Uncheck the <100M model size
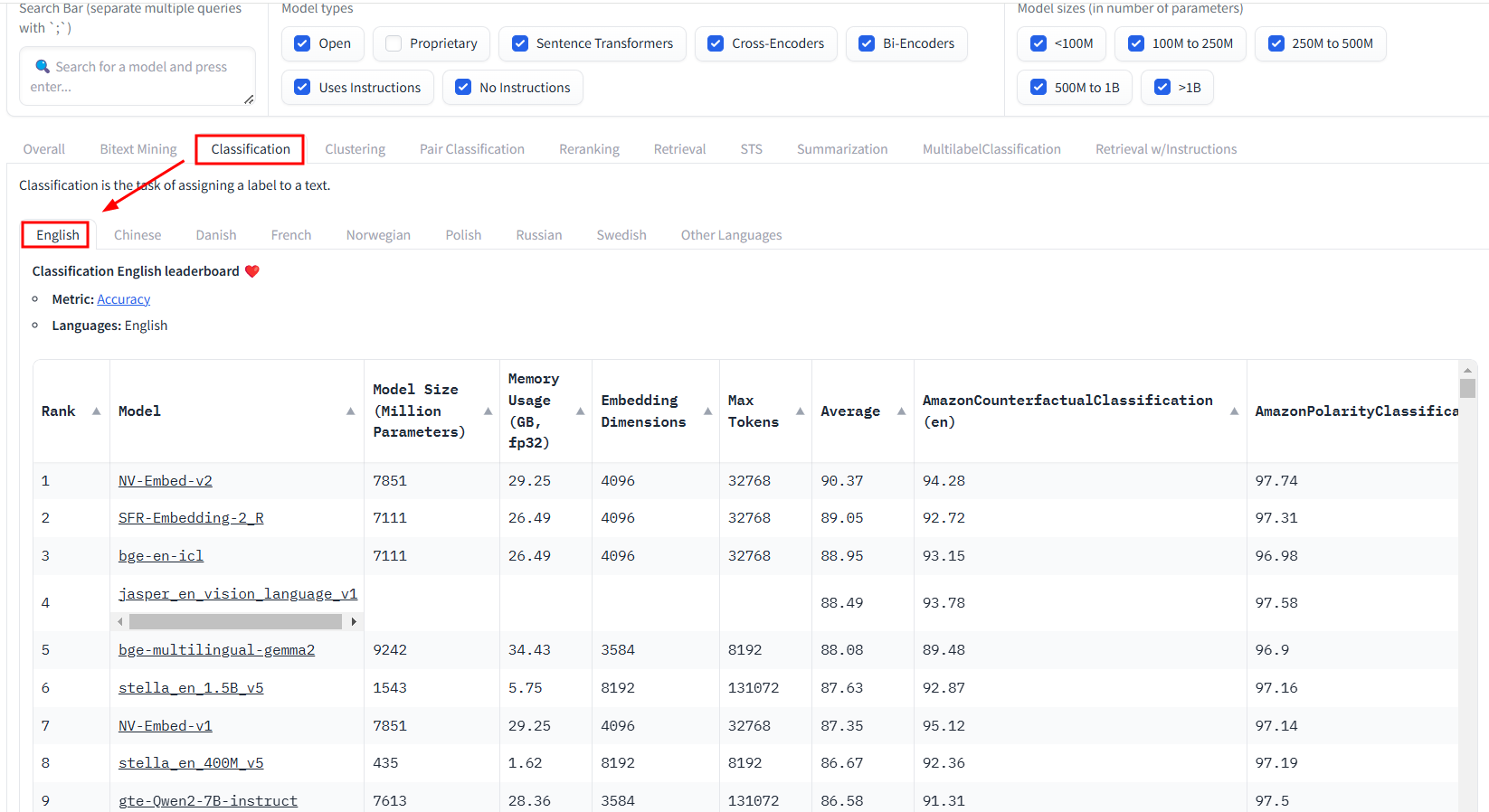 (x=1039, y=43)
